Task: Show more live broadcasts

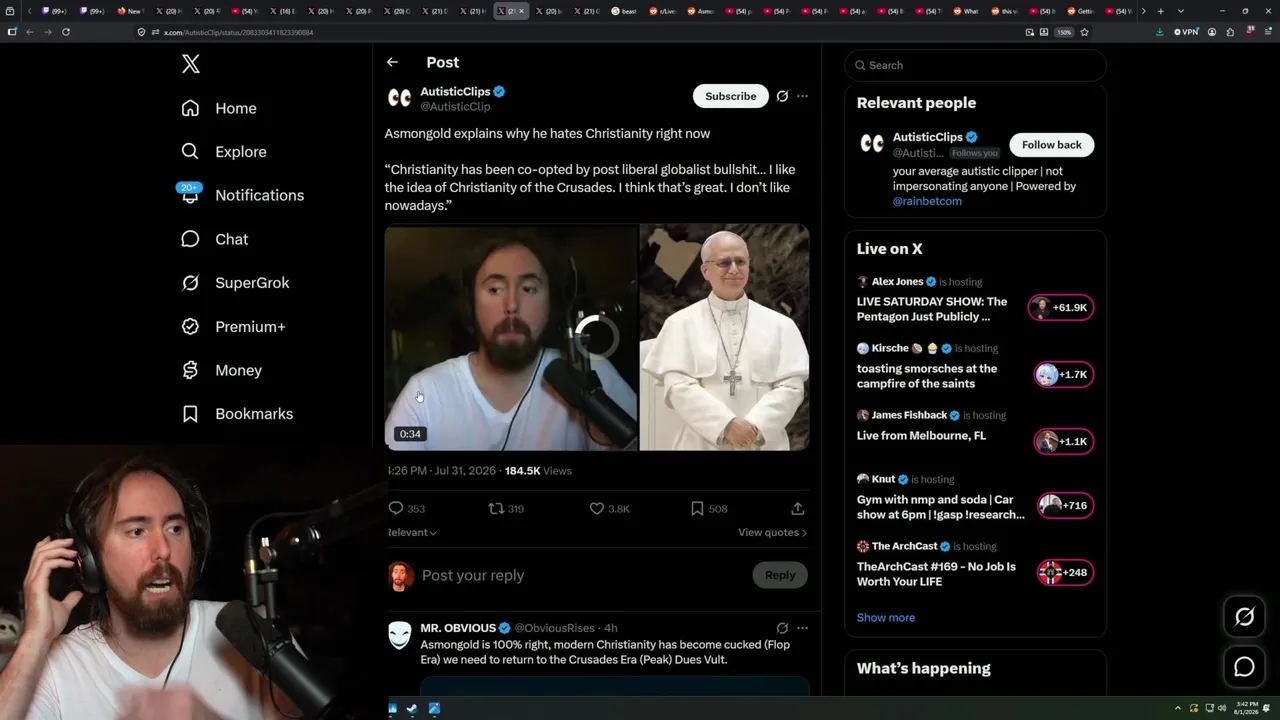Action: point(886,618)
